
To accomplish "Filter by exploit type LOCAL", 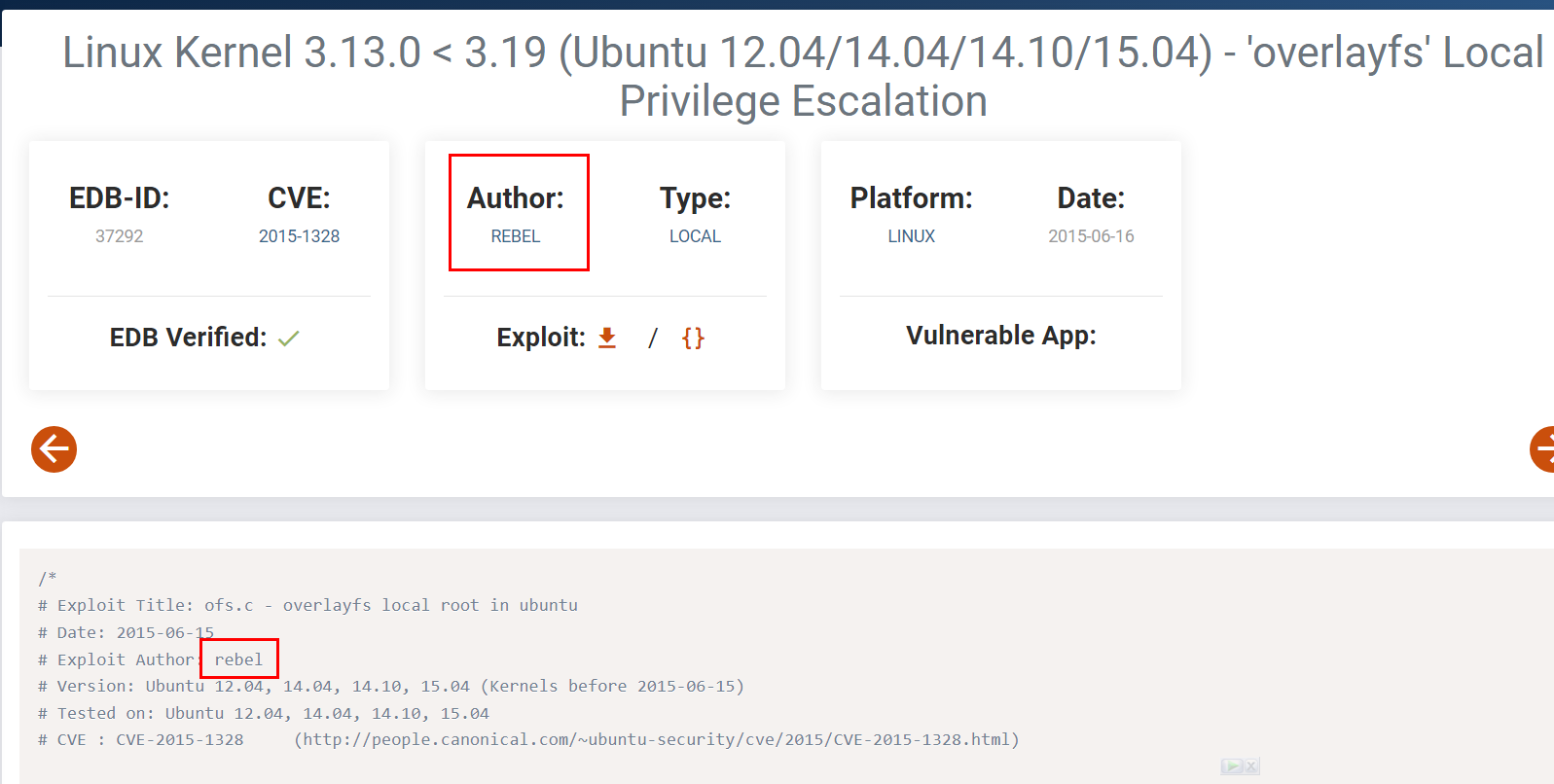I will tap(695, 236).
